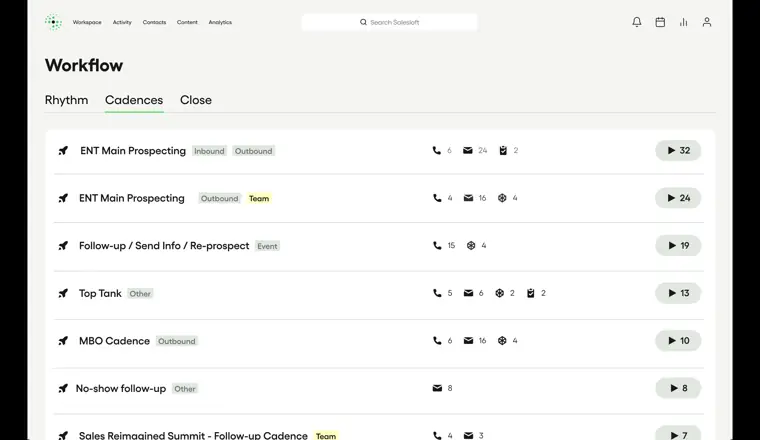
Task: Open the notifications bell
Action: point(637,22)
